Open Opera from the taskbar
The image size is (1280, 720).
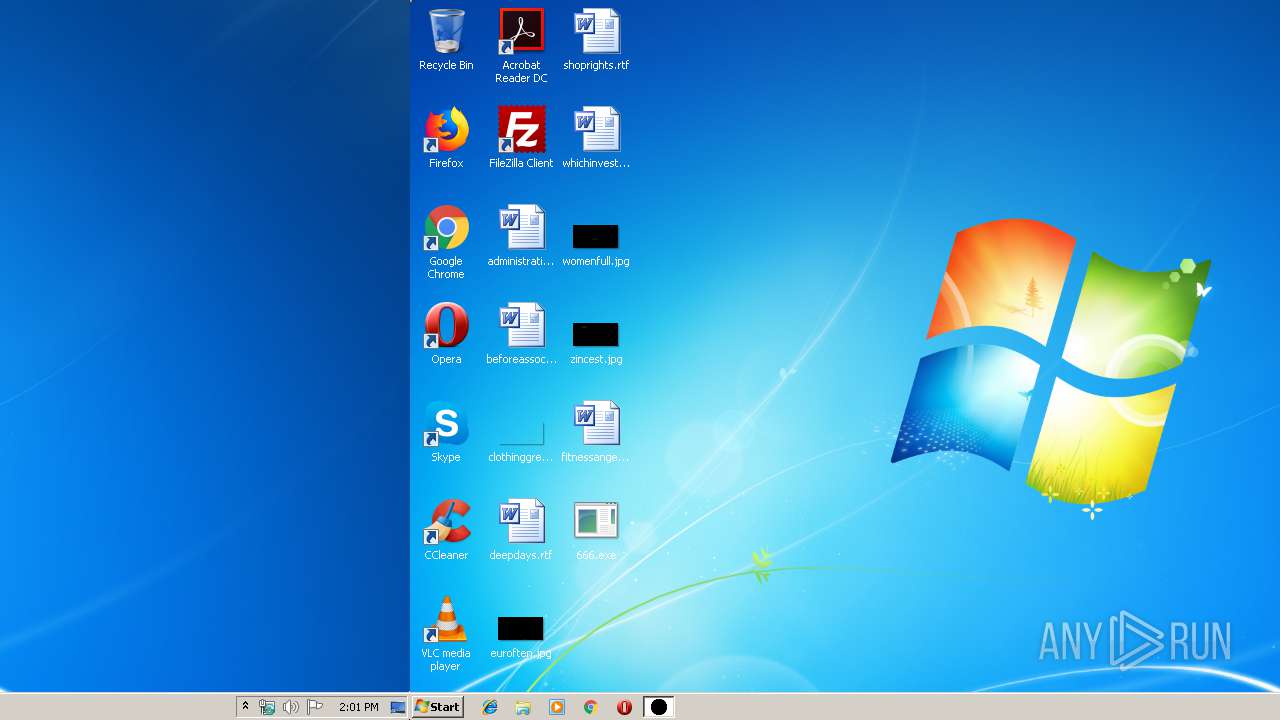624,707
